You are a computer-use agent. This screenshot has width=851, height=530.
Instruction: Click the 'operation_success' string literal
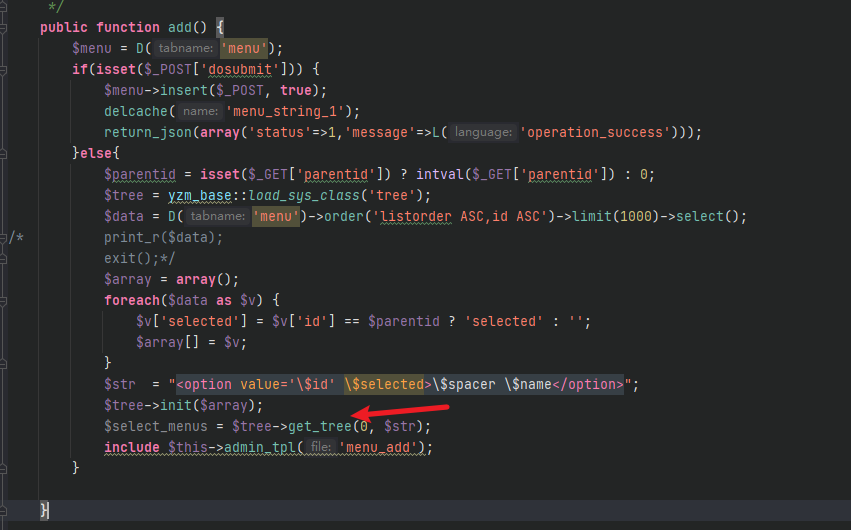click(x=596, y=132)
